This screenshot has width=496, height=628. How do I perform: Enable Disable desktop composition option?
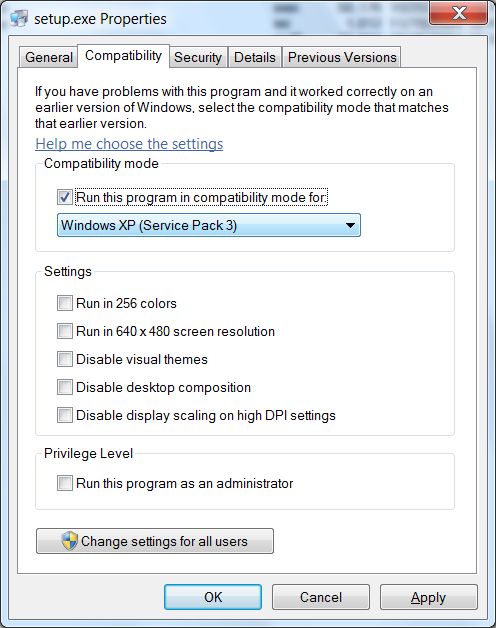pyautogui.click(x=65, y=387)
